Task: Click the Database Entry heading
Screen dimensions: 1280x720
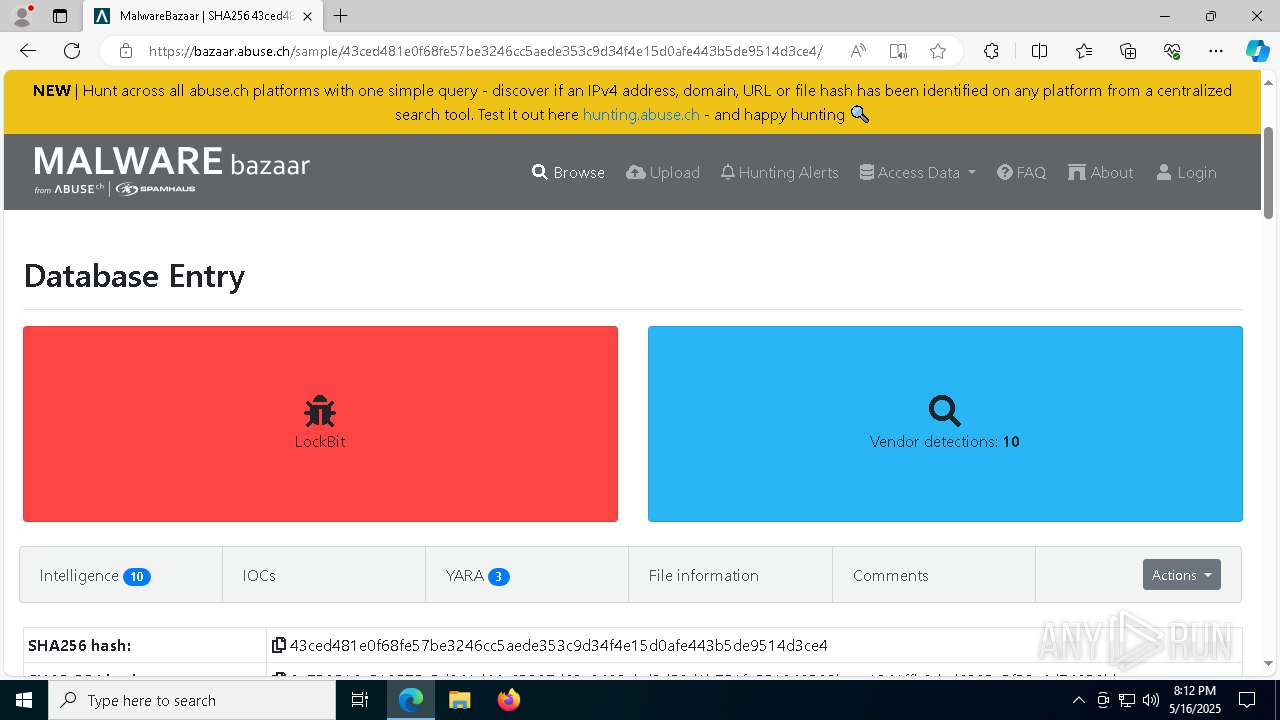Action: coord(134,276)
